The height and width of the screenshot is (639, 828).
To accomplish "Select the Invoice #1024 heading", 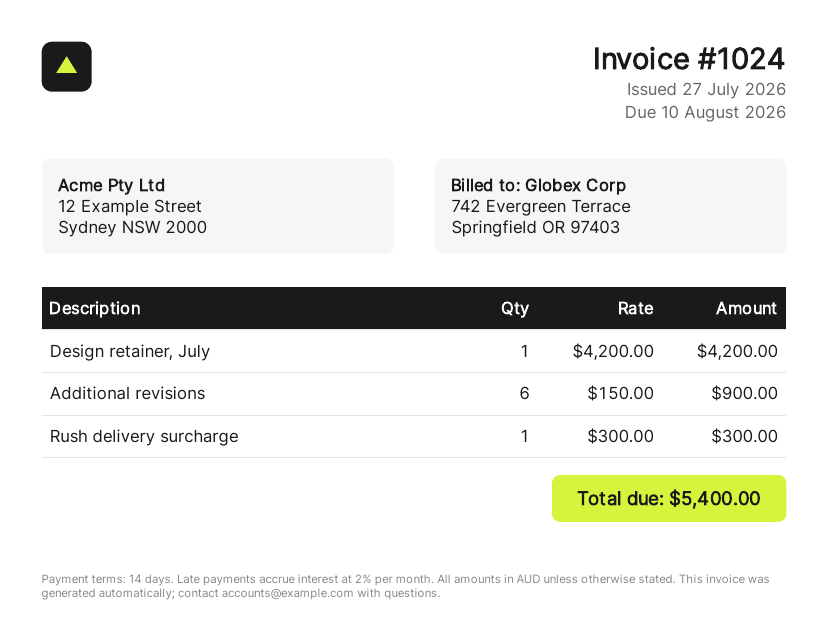I will pyautogui.click(x=689, y=59).
